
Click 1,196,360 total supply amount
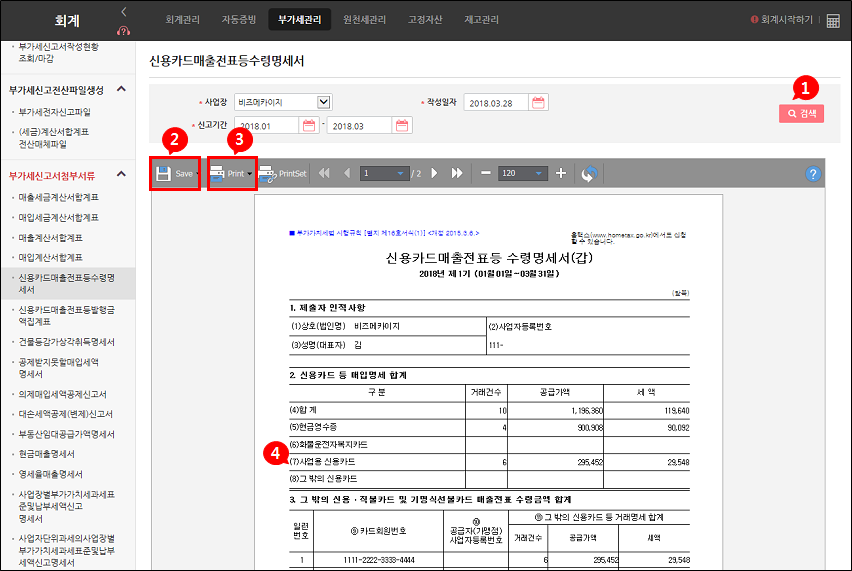[x=587, y=411]
